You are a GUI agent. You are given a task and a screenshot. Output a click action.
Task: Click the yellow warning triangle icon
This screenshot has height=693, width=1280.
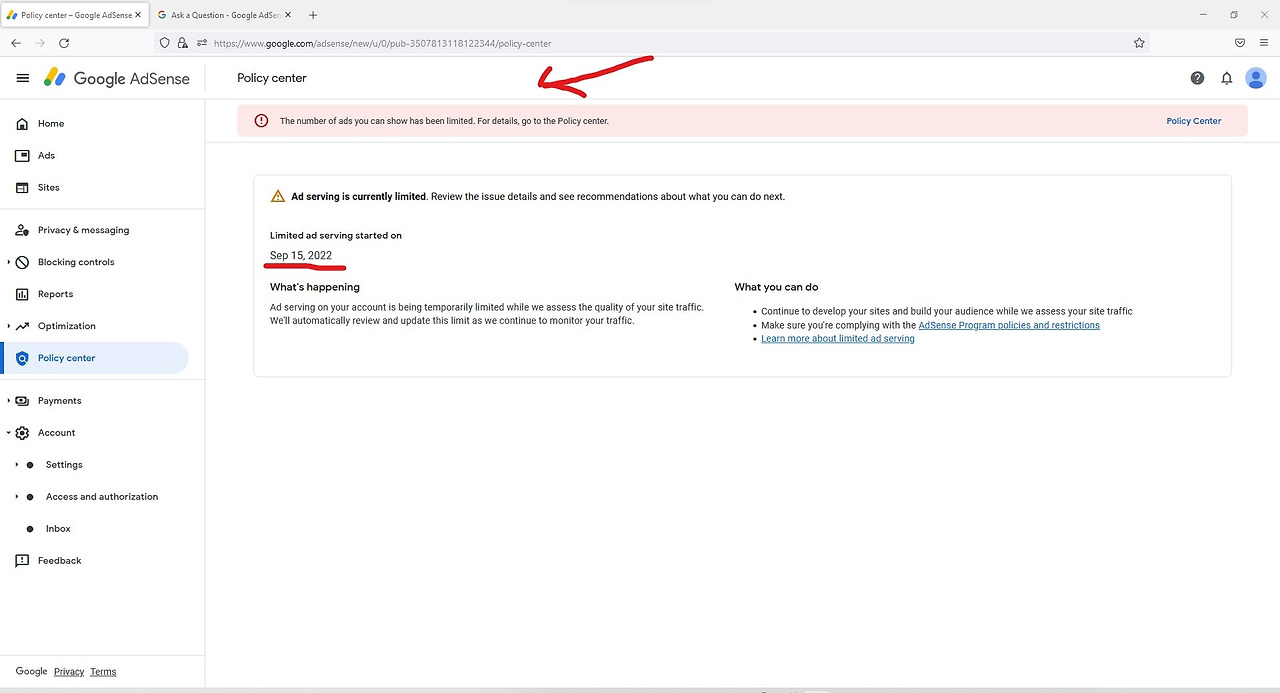[278, 197]
